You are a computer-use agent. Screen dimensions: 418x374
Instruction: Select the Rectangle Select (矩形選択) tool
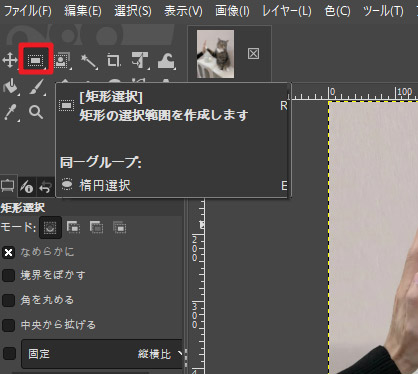[35, 61]
